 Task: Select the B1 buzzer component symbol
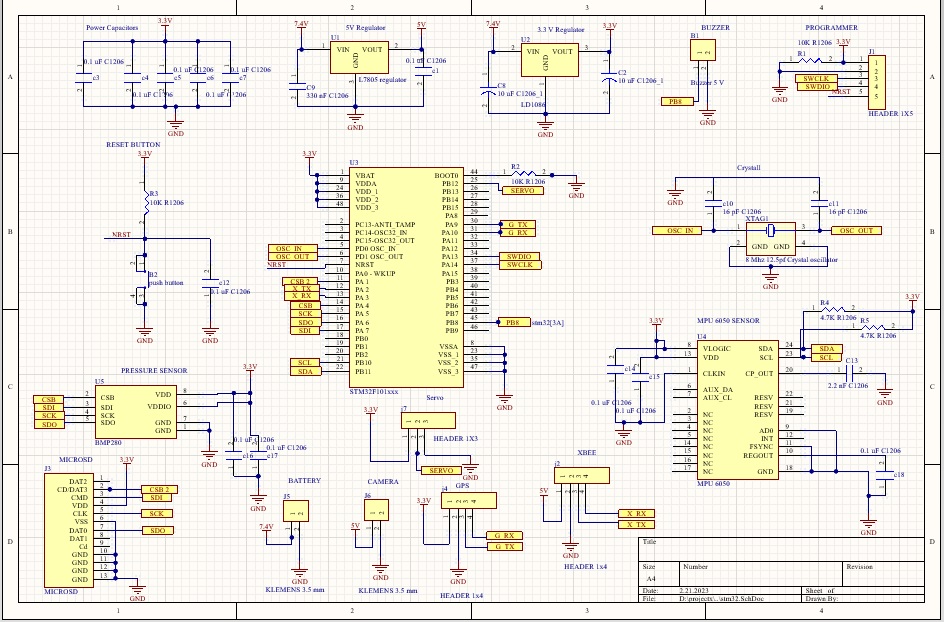703,50
